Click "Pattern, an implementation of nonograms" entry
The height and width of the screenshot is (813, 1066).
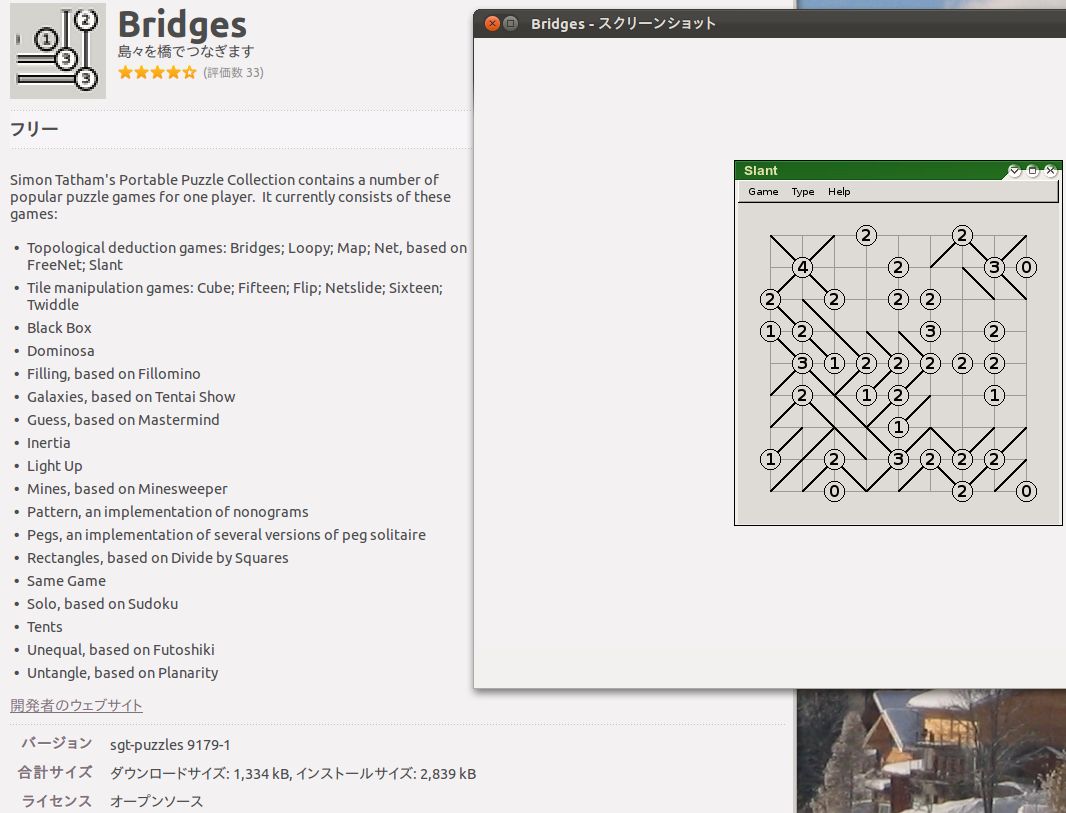point(167,512)
